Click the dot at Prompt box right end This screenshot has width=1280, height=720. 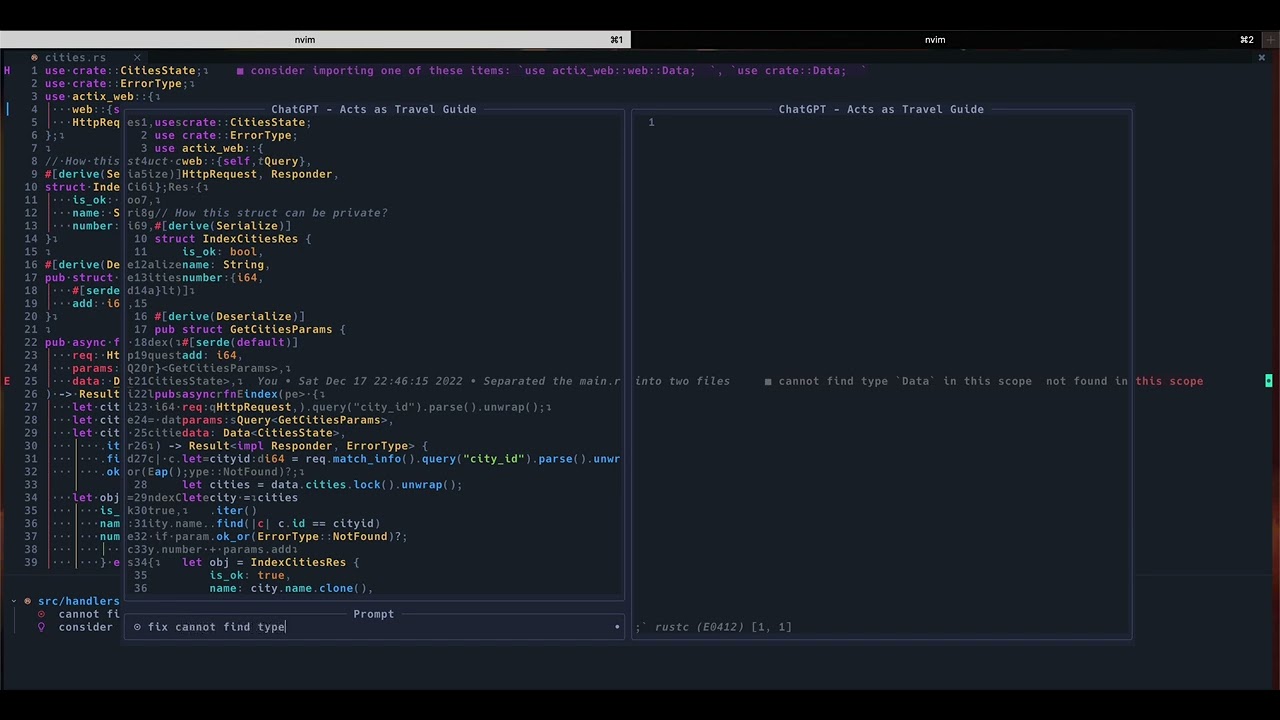coord(617,627)
